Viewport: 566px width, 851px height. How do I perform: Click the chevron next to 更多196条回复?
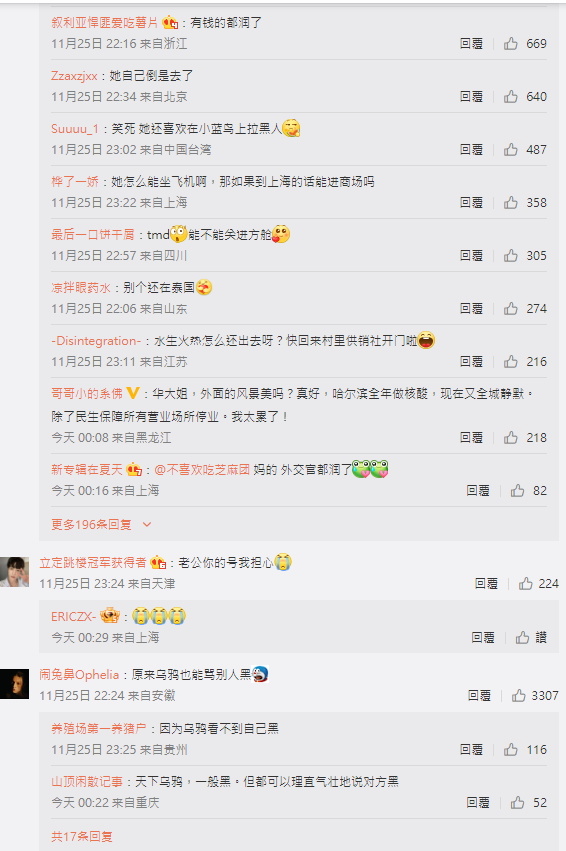tap(147, 525)
